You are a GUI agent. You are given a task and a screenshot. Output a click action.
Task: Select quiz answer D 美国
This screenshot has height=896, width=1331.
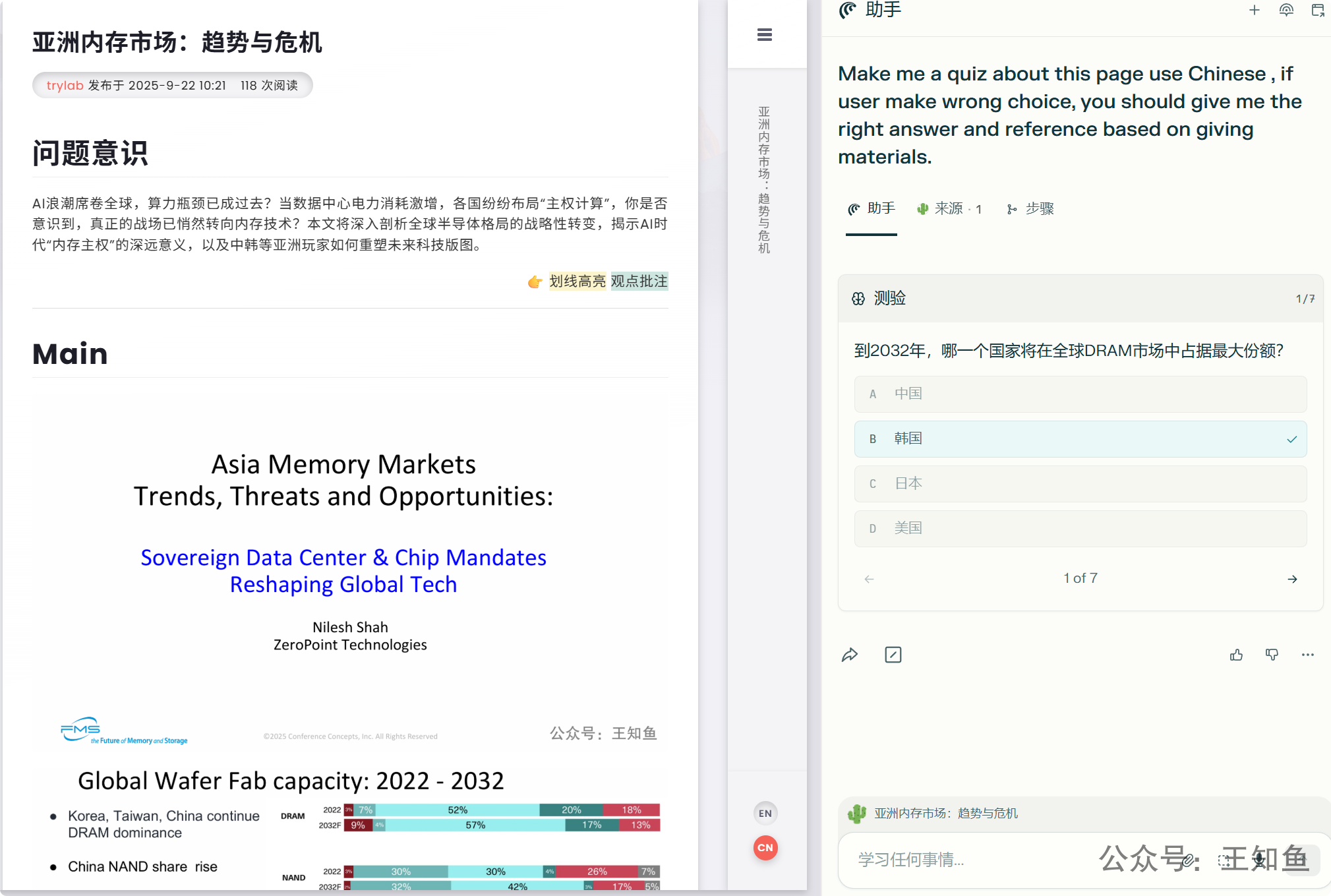1080,529
